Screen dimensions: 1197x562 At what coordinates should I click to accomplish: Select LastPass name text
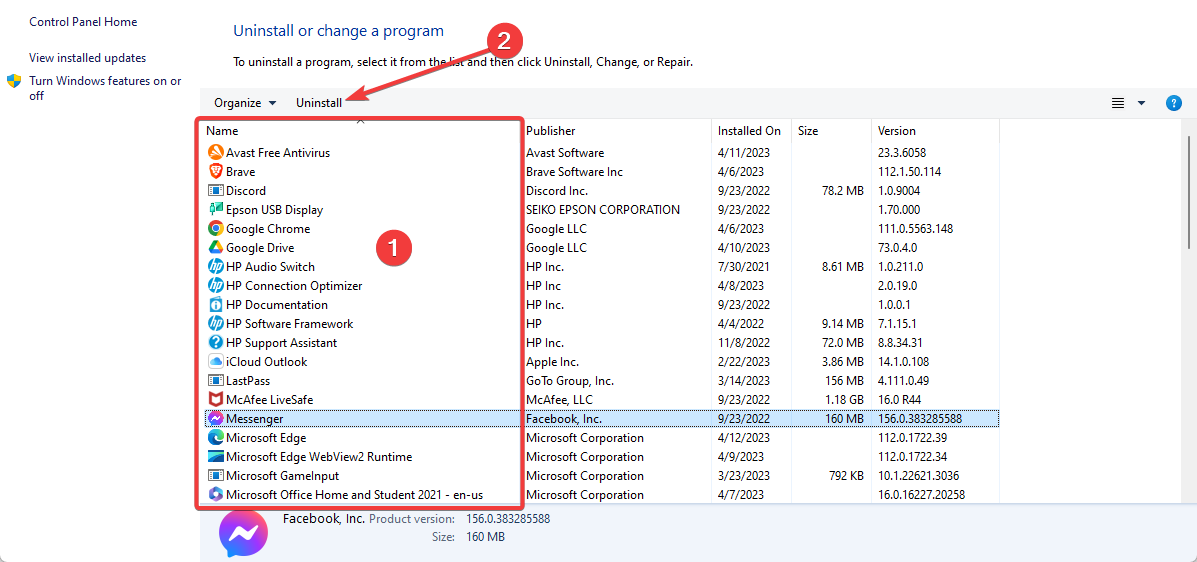point(248,380)
